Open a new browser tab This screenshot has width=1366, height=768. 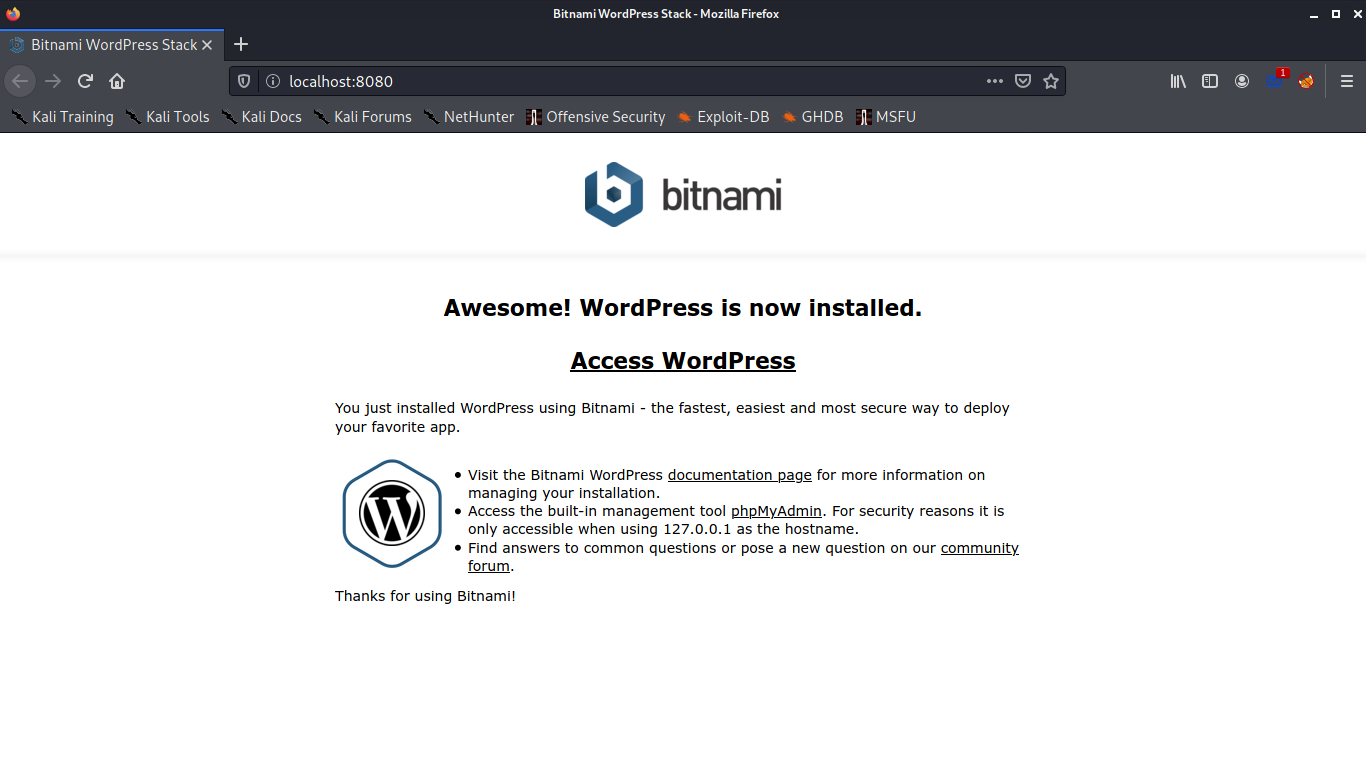241,44
